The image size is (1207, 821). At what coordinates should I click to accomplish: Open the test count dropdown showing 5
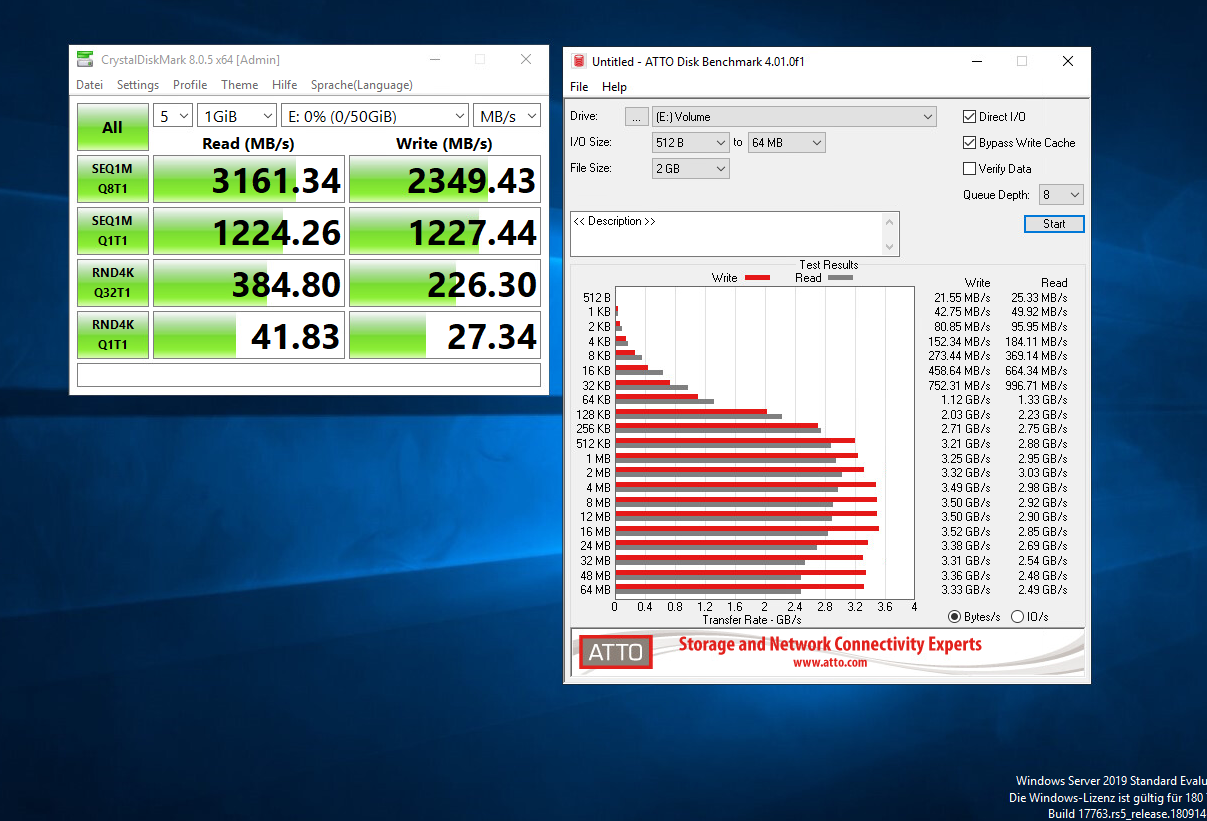tap(172, 116)
